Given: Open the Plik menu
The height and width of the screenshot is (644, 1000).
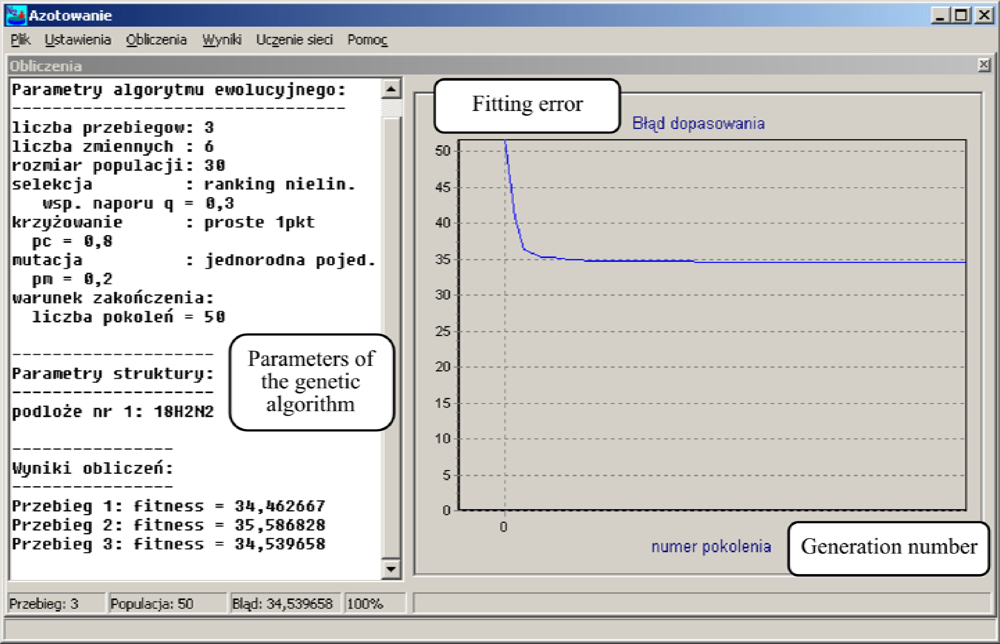Looking at the screenshot, I should (21, 40).
